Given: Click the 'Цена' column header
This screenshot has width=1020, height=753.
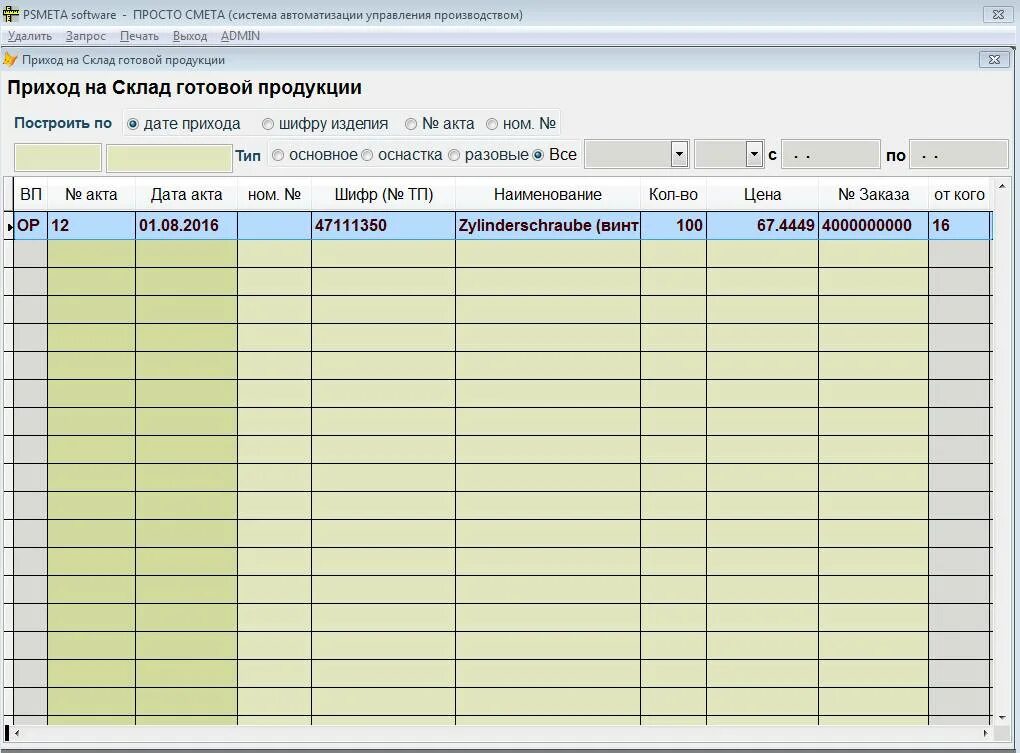Looking at the screenshot, I should (762, 194).
